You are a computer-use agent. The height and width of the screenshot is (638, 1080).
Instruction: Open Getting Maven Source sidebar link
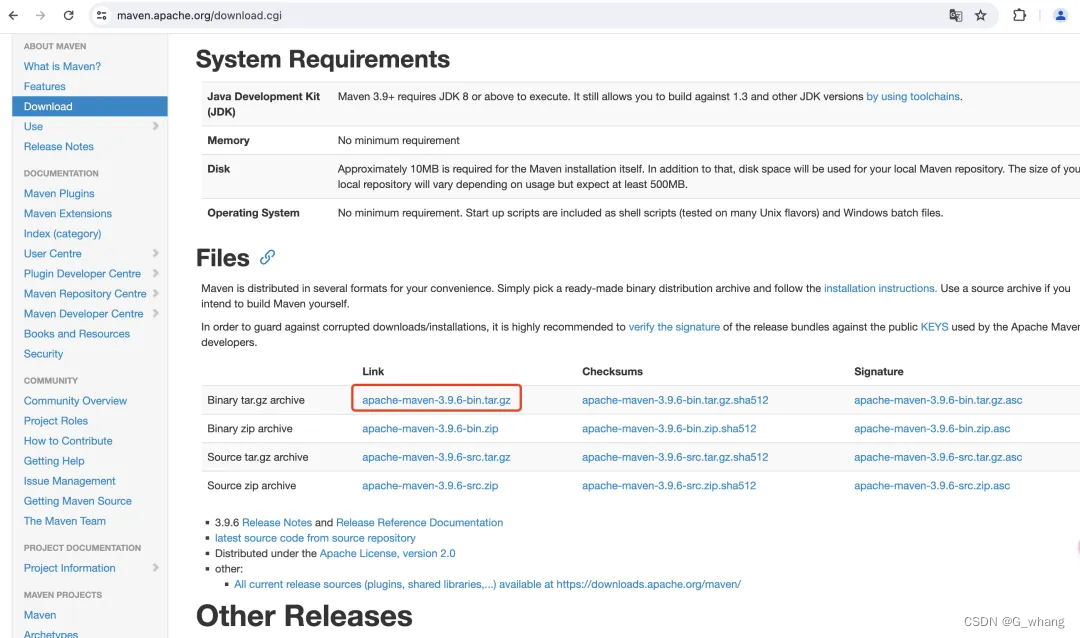78,501
